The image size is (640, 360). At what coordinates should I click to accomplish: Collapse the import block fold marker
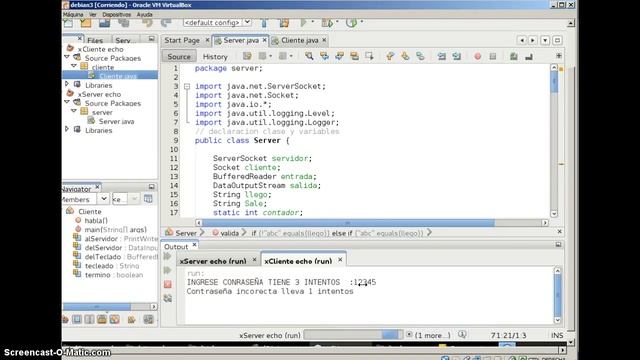point(187,87)
